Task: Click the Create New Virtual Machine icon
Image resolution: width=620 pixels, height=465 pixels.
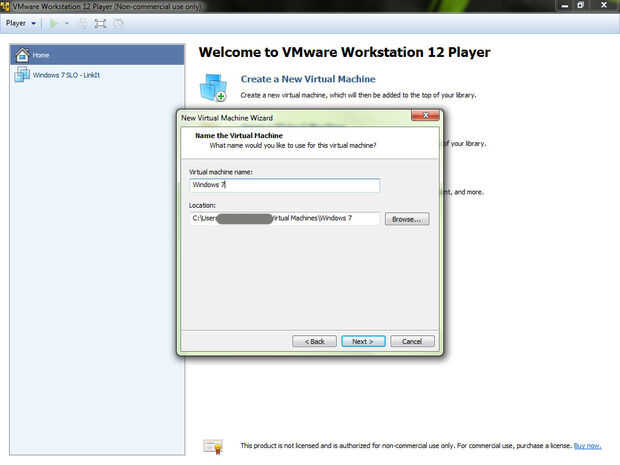Action: 213,87
